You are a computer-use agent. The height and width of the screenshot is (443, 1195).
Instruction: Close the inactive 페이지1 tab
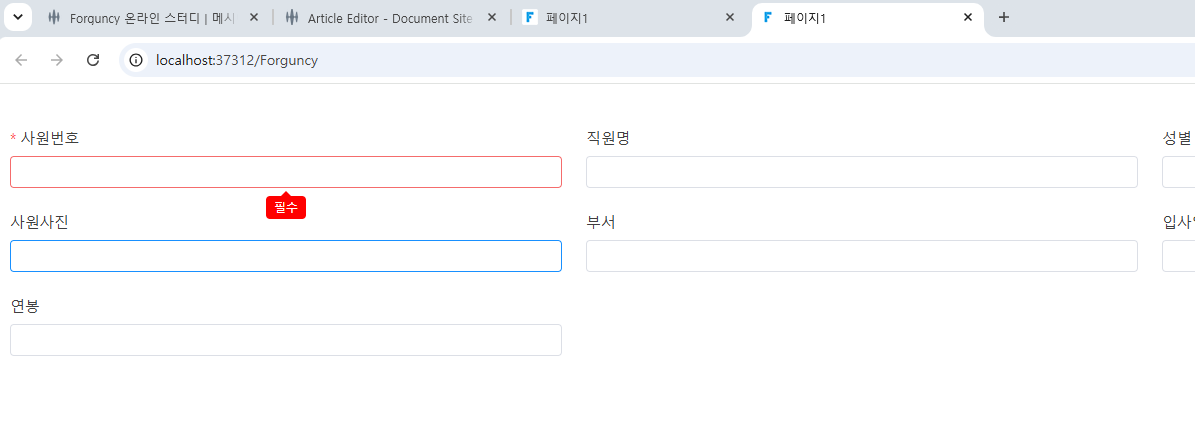[730, 18]
